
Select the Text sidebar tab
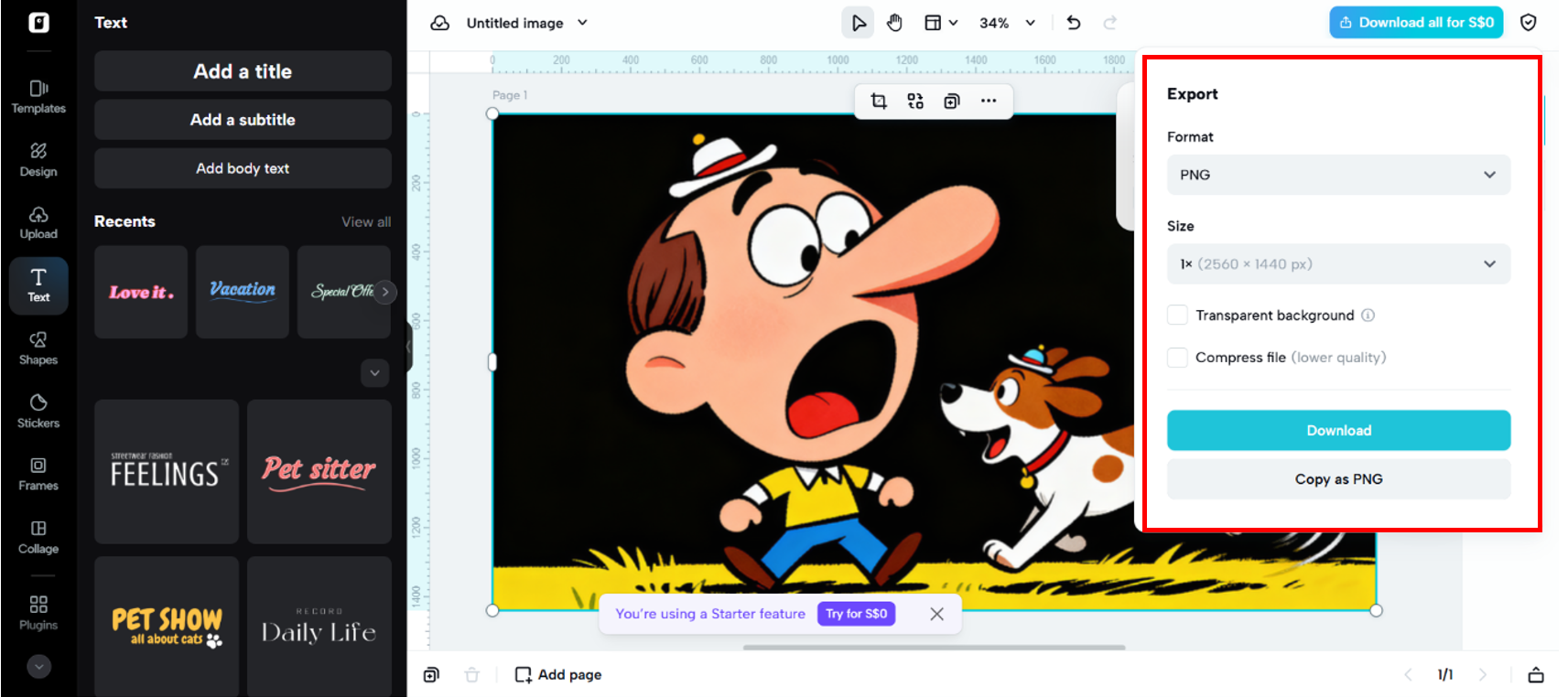point(38,285)
